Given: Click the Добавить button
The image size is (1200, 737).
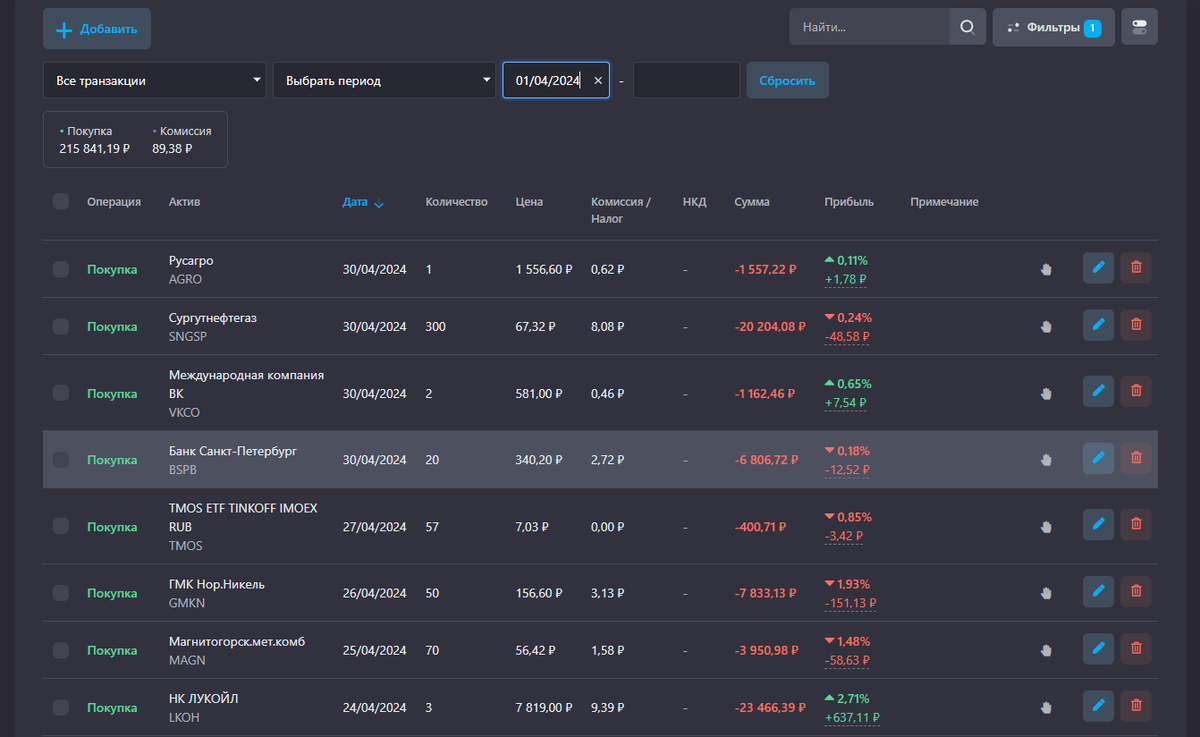Looking at the screenshot, I should tap(97, 29).
